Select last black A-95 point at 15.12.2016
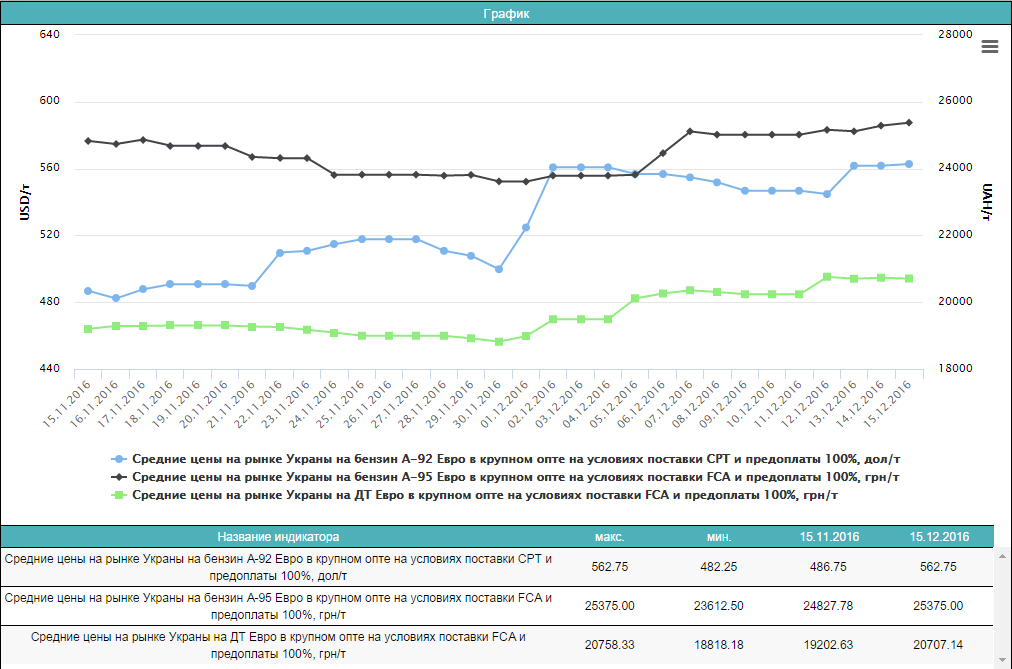This screenshot has width=1012, height=669. pos(909,123)
